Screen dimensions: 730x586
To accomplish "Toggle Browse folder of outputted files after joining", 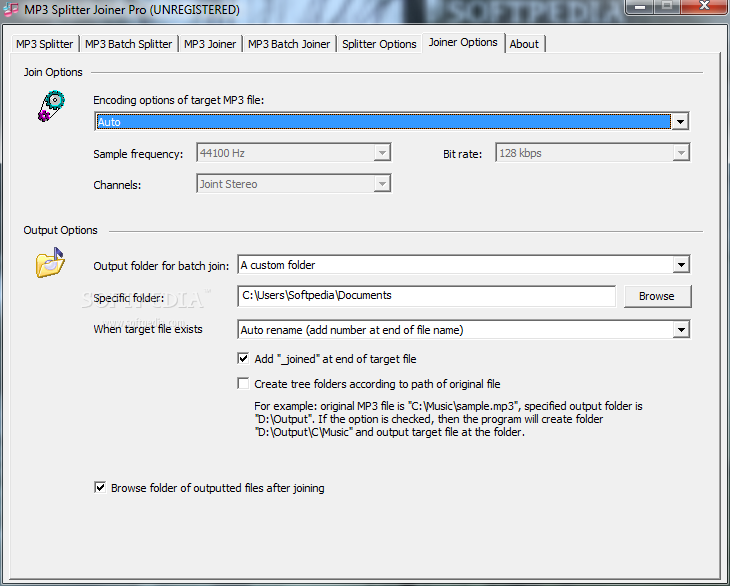I will tap(100, 487).
